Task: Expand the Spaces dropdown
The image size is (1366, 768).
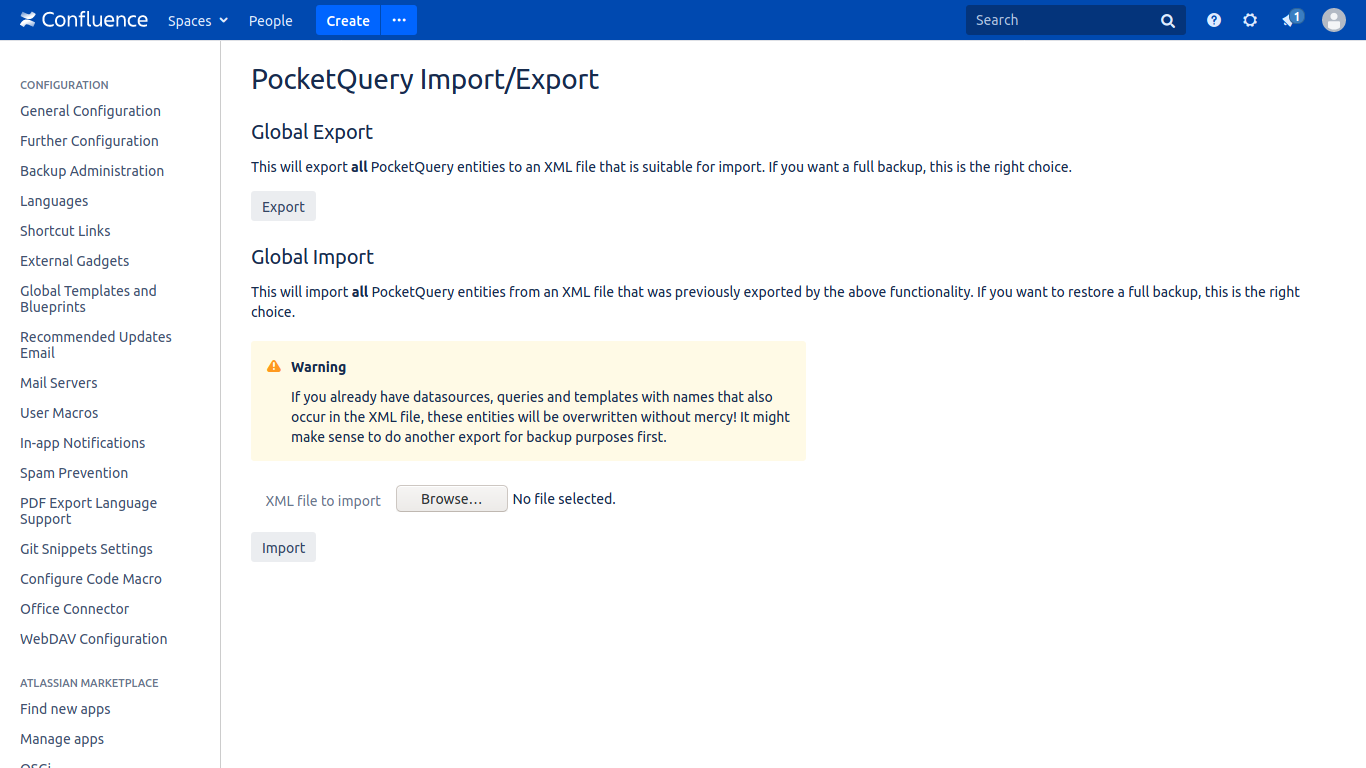Action: (x=198, y=21)
